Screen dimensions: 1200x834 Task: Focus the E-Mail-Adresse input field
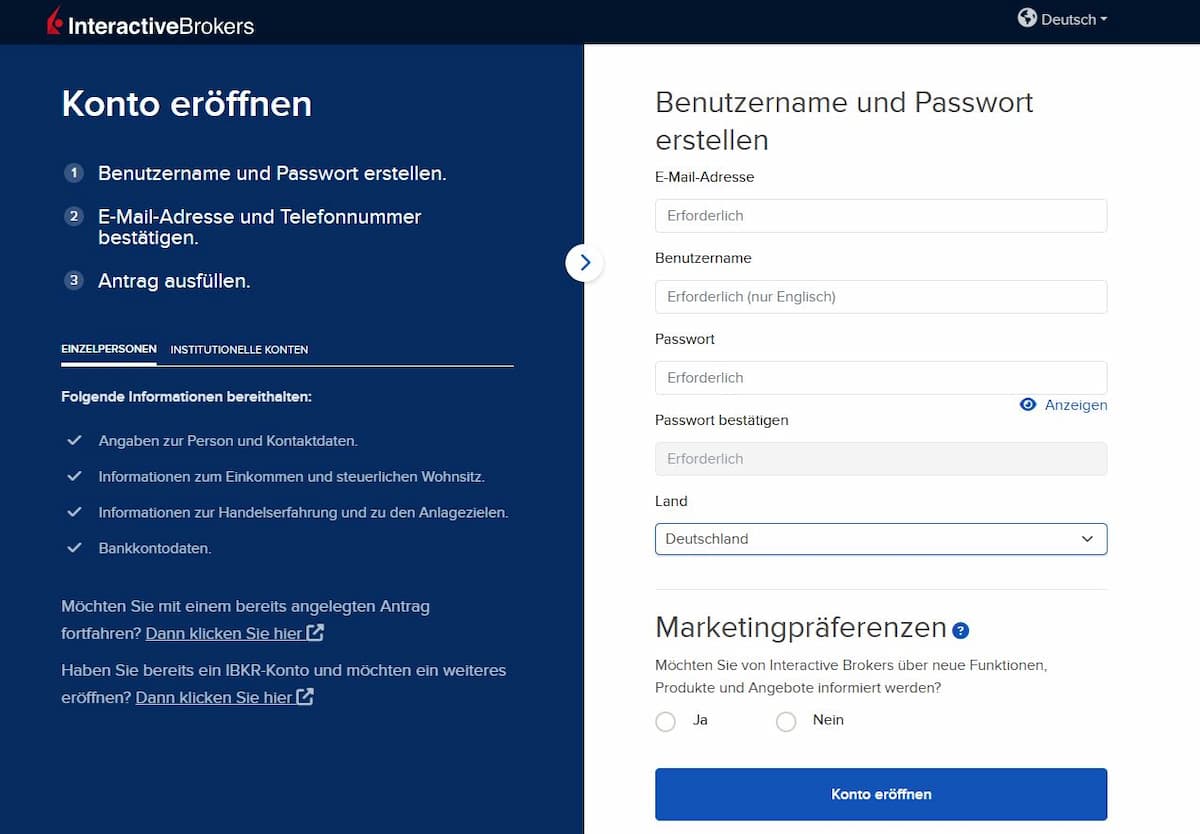click(x=881, y=216)
